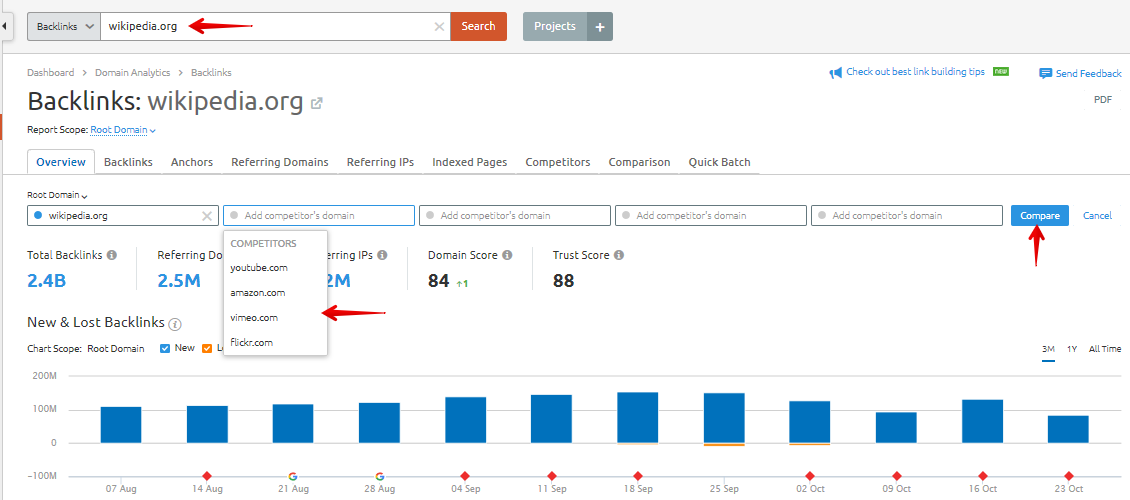Cancel the domain comparison

coord(1097,215)
